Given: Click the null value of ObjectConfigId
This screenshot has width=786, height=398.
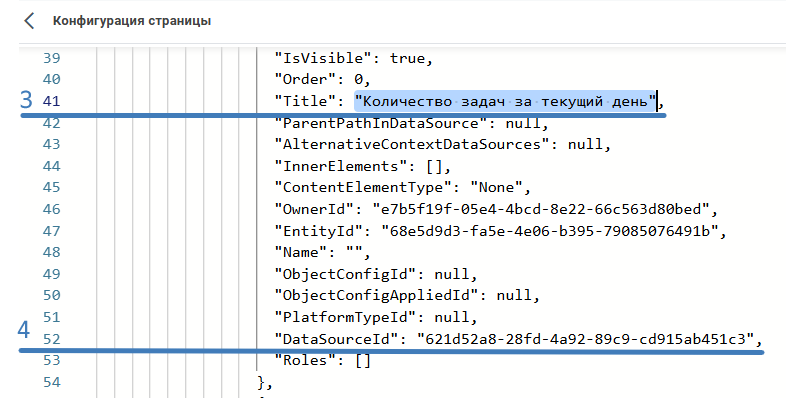Looking at the screenshot, I should point(452,274).
